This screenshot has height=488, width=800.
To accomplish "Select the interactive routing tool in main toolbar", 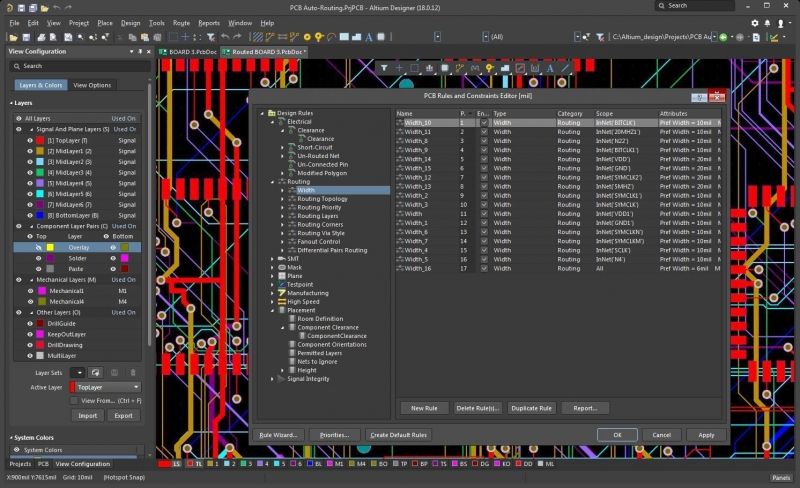I will pos(269,37).
